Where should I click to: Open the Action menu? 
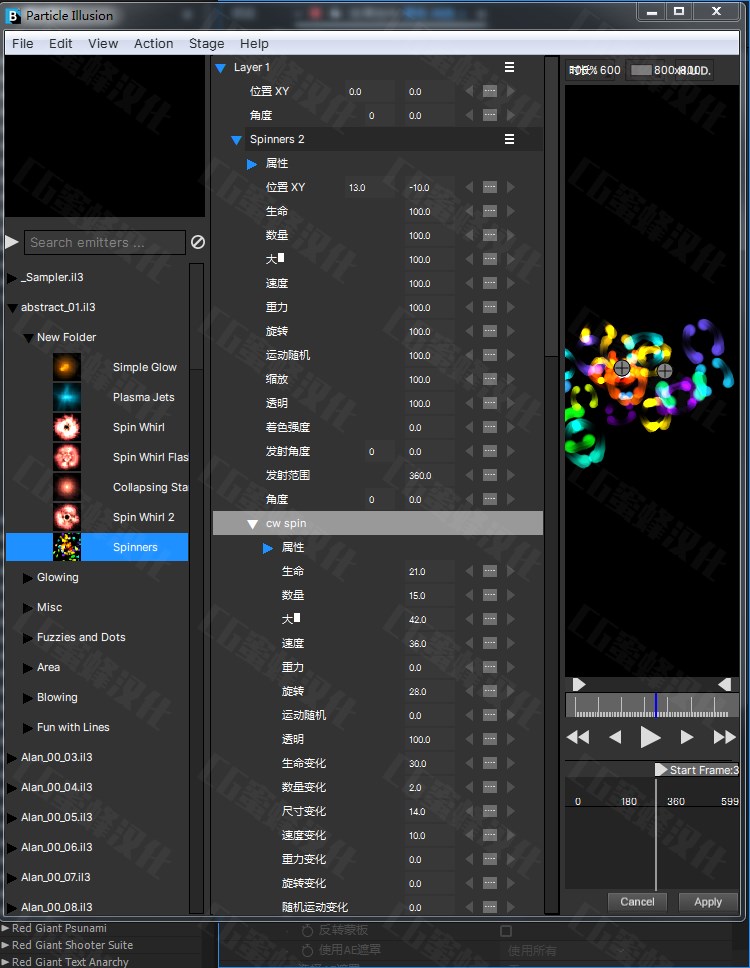point(153,44)
